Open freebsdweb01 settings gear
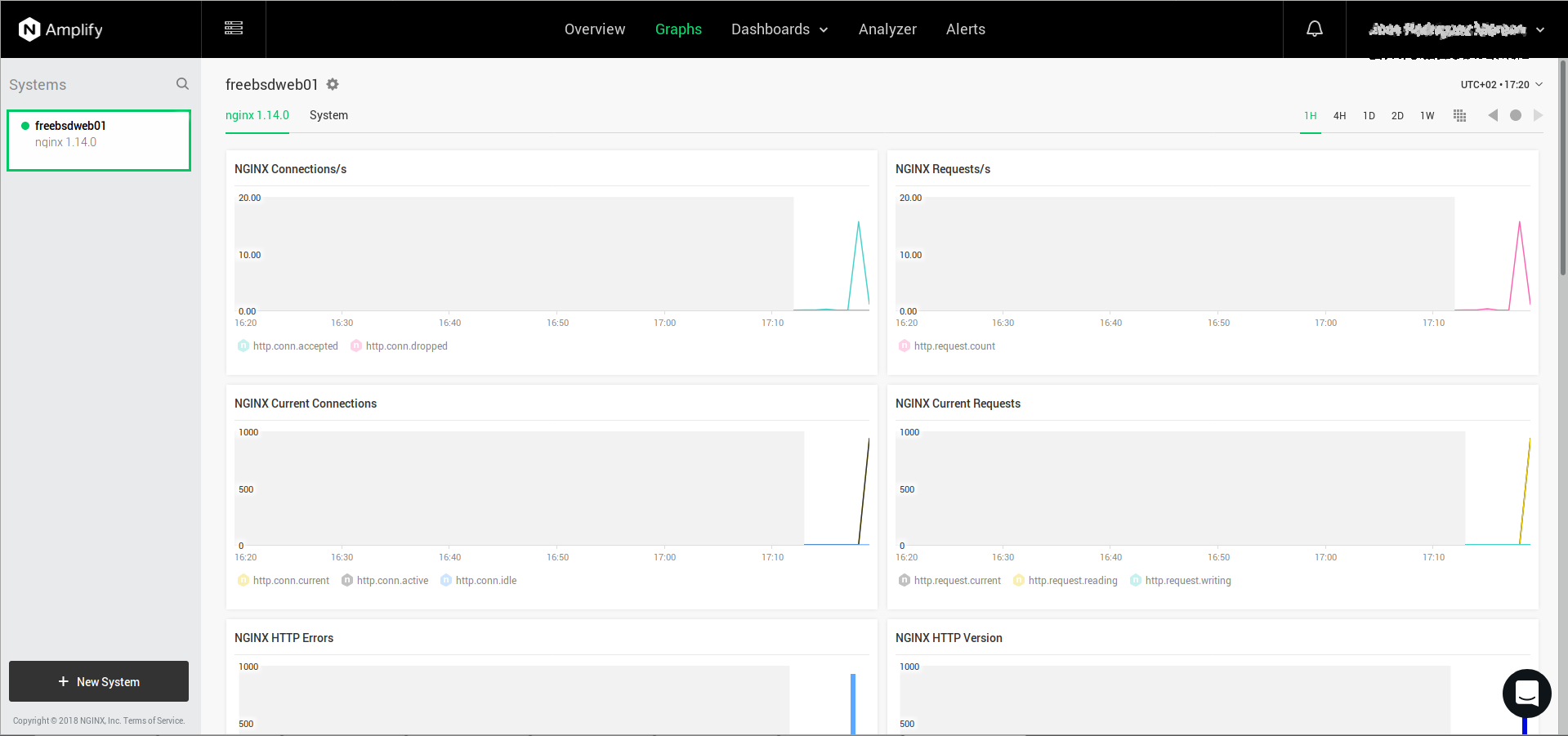This screenshot has height=736, width=1568. click(x=333, y=84)
